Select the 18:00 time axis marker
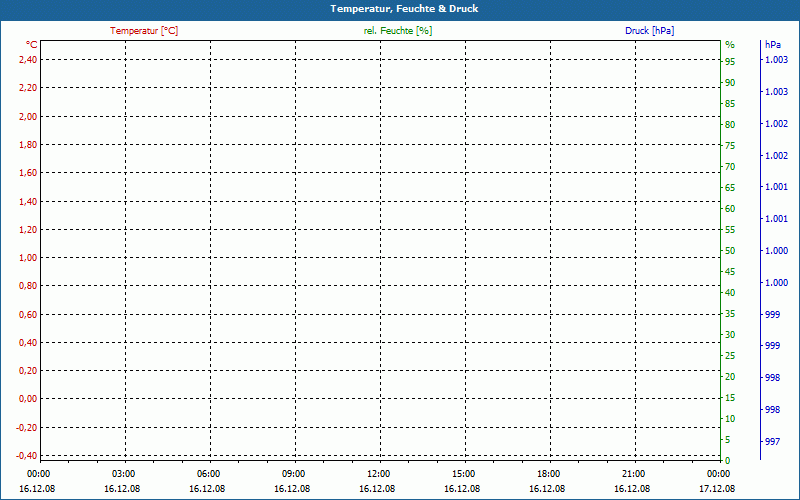 [548, 474]
